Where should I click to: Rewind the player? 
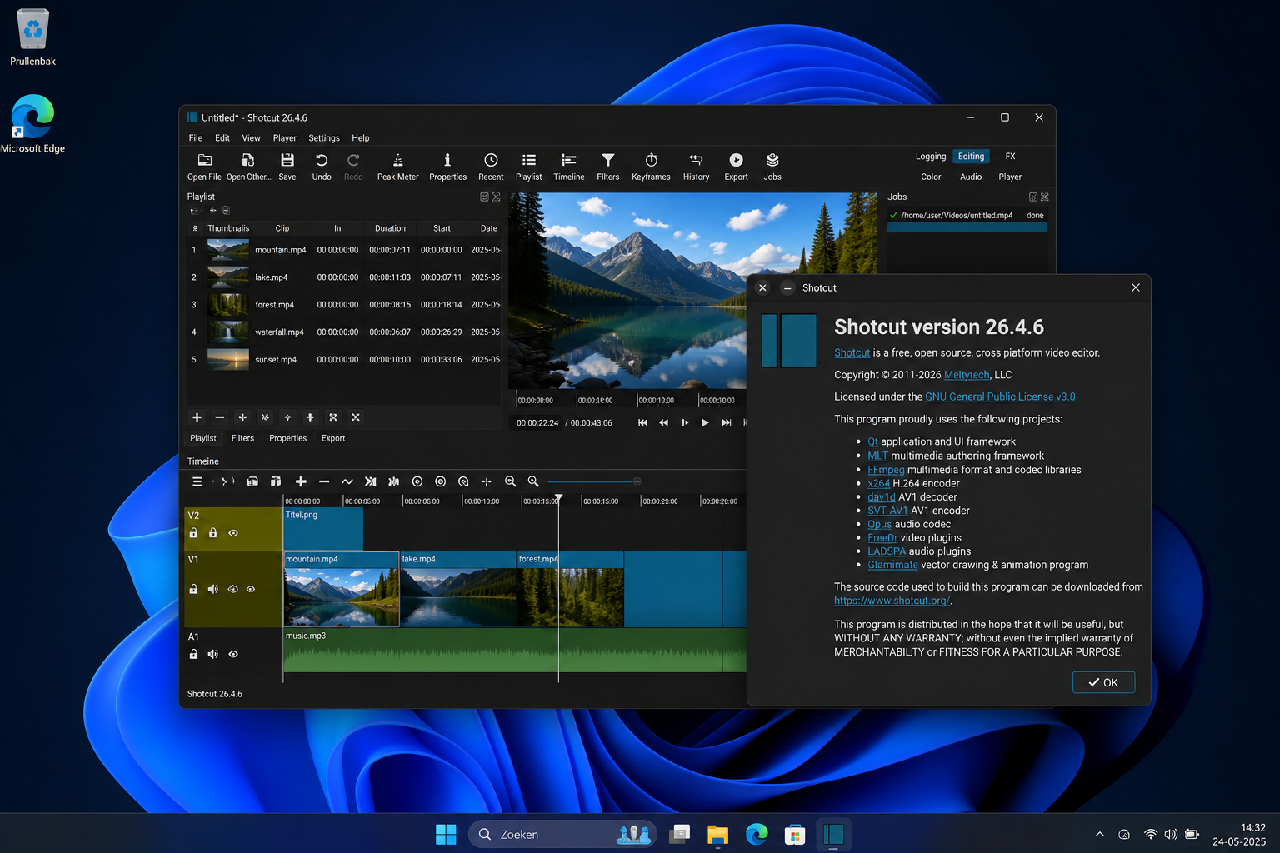coord(663,423)
